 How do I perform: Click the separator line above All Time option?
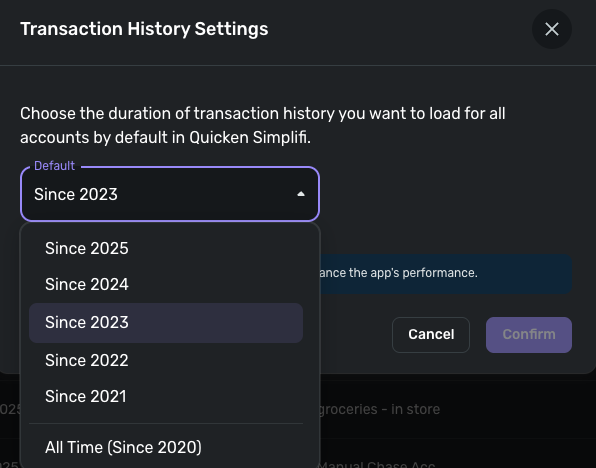point(166,423)
